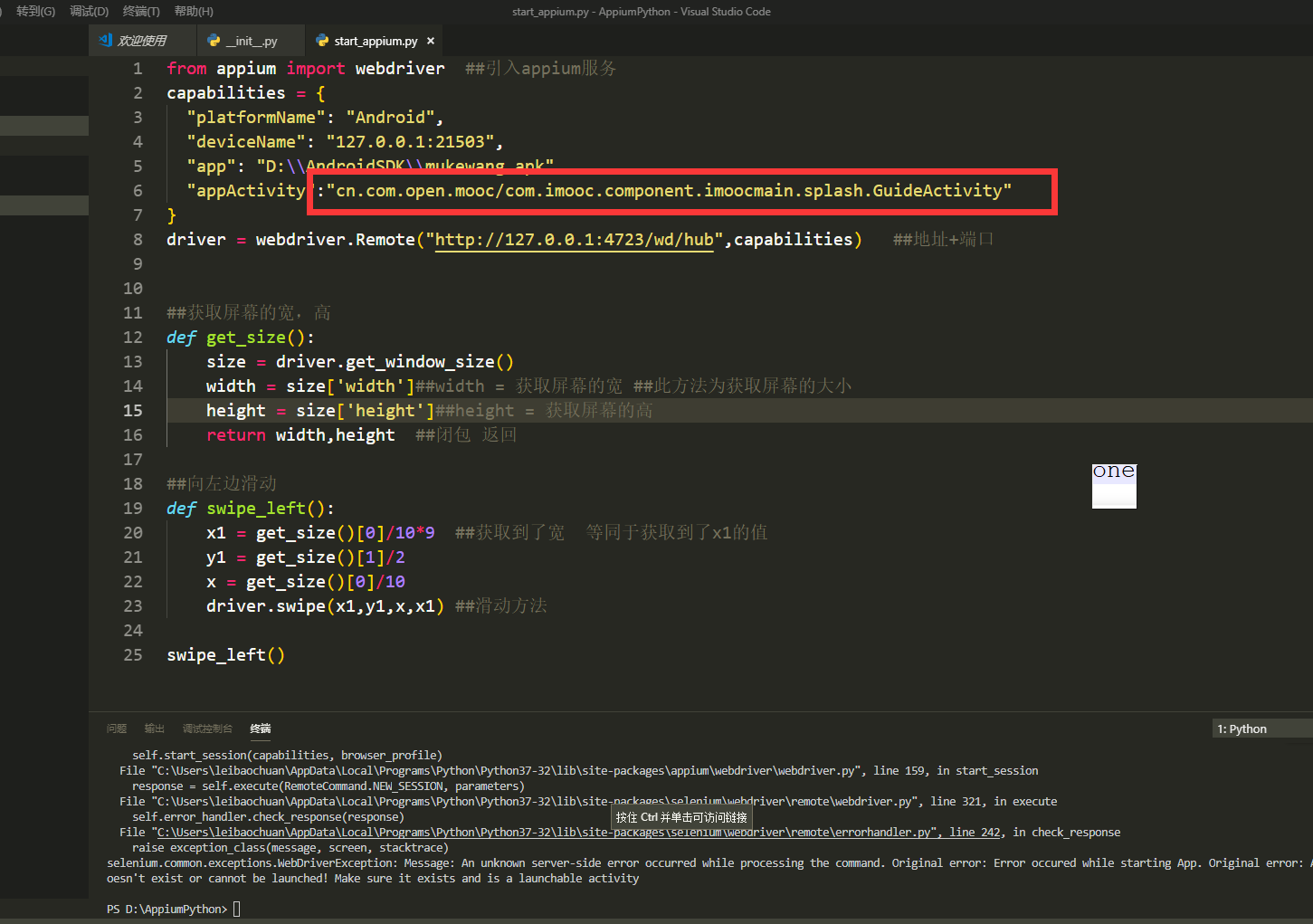This screenshot has height=924, width=1313.
Task: Click 'x1 = get_size()[0]/10*9' line
Action: (x=320, y=533)
